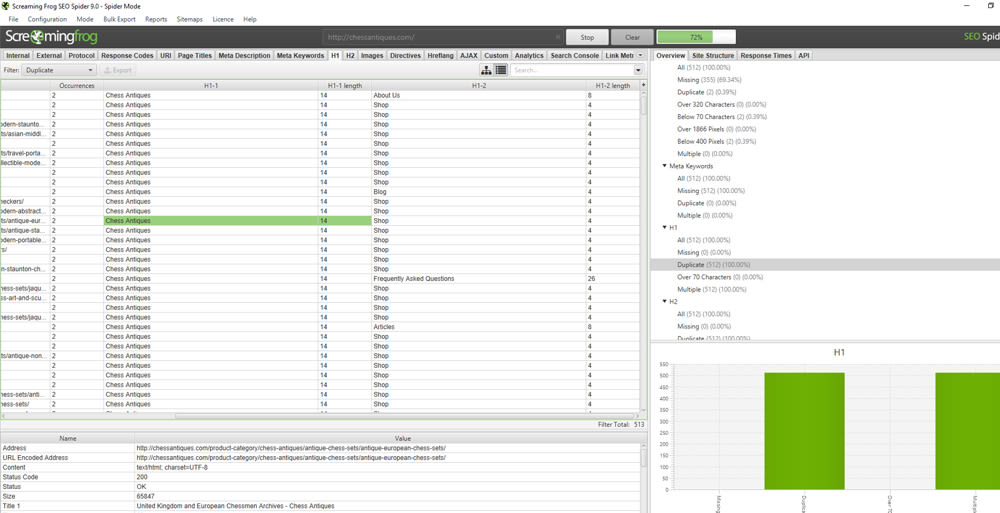Select the About Us H1-2 cell
Image resolution: width=1000 pixels, height=513 pixels.
point(478,95)
